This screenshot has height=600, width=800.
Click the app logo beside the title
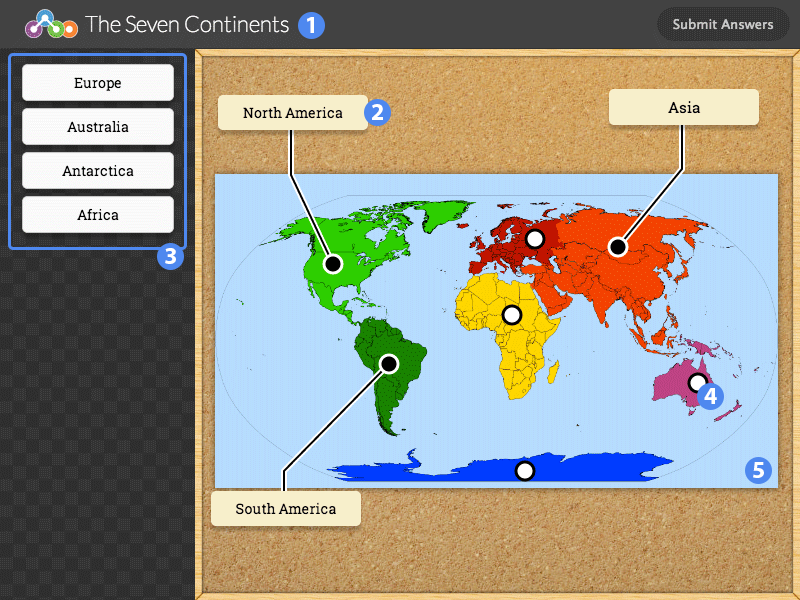click(x=50, y=24)
